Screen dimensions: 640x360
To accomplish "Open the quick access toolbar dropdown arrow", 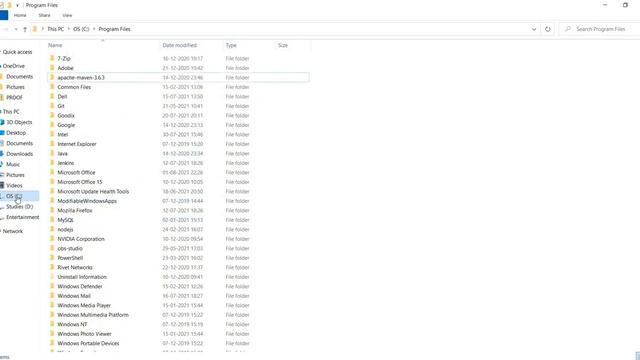I will (x=17, y=5).
